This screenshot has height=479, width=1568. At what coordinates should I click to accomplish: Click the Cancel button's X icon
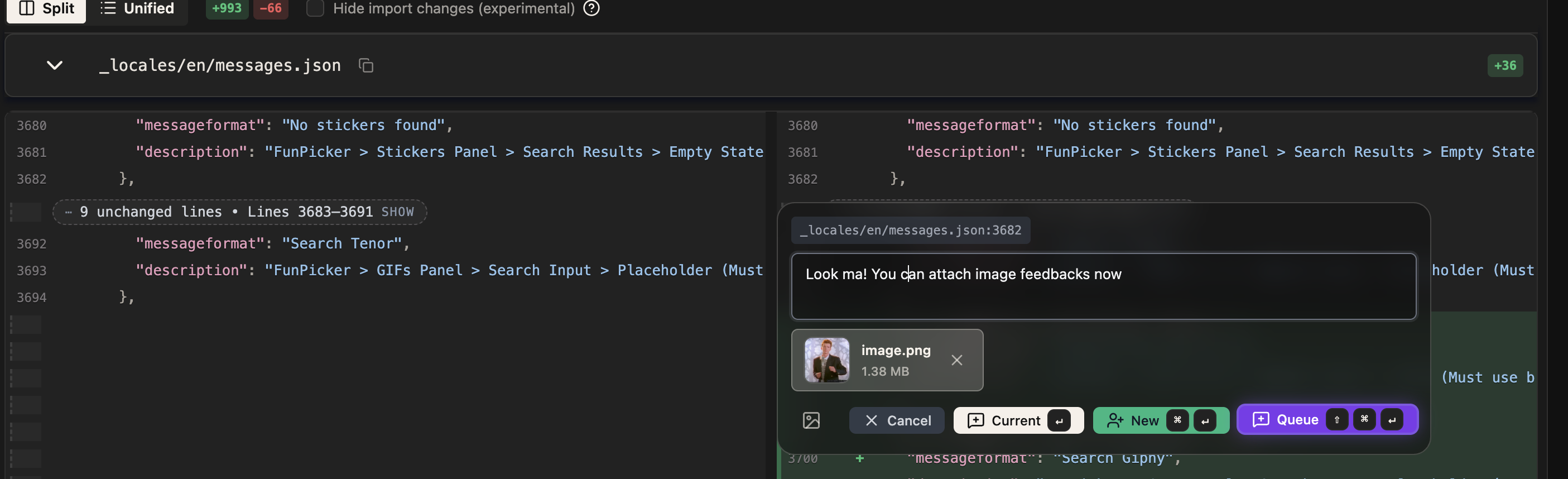pyautogui.click(x=871, y=420)
